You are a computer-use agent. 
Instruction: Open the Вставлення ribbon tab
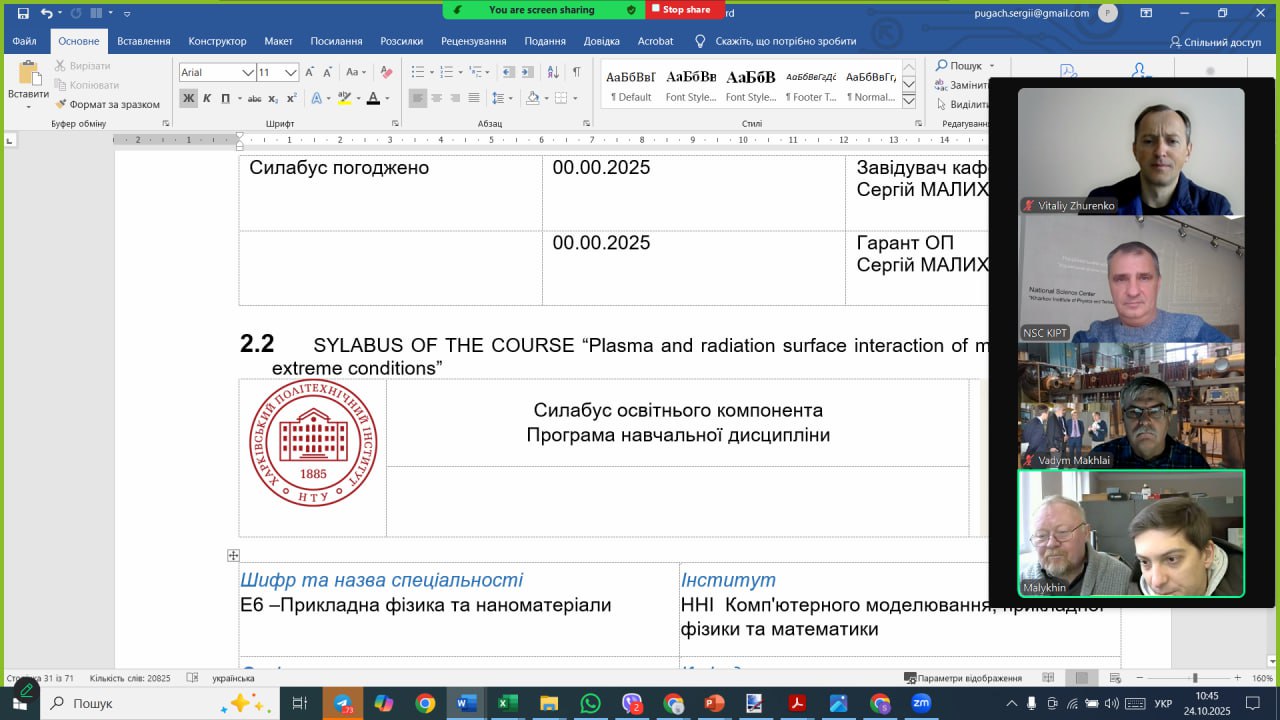(143, 41)
